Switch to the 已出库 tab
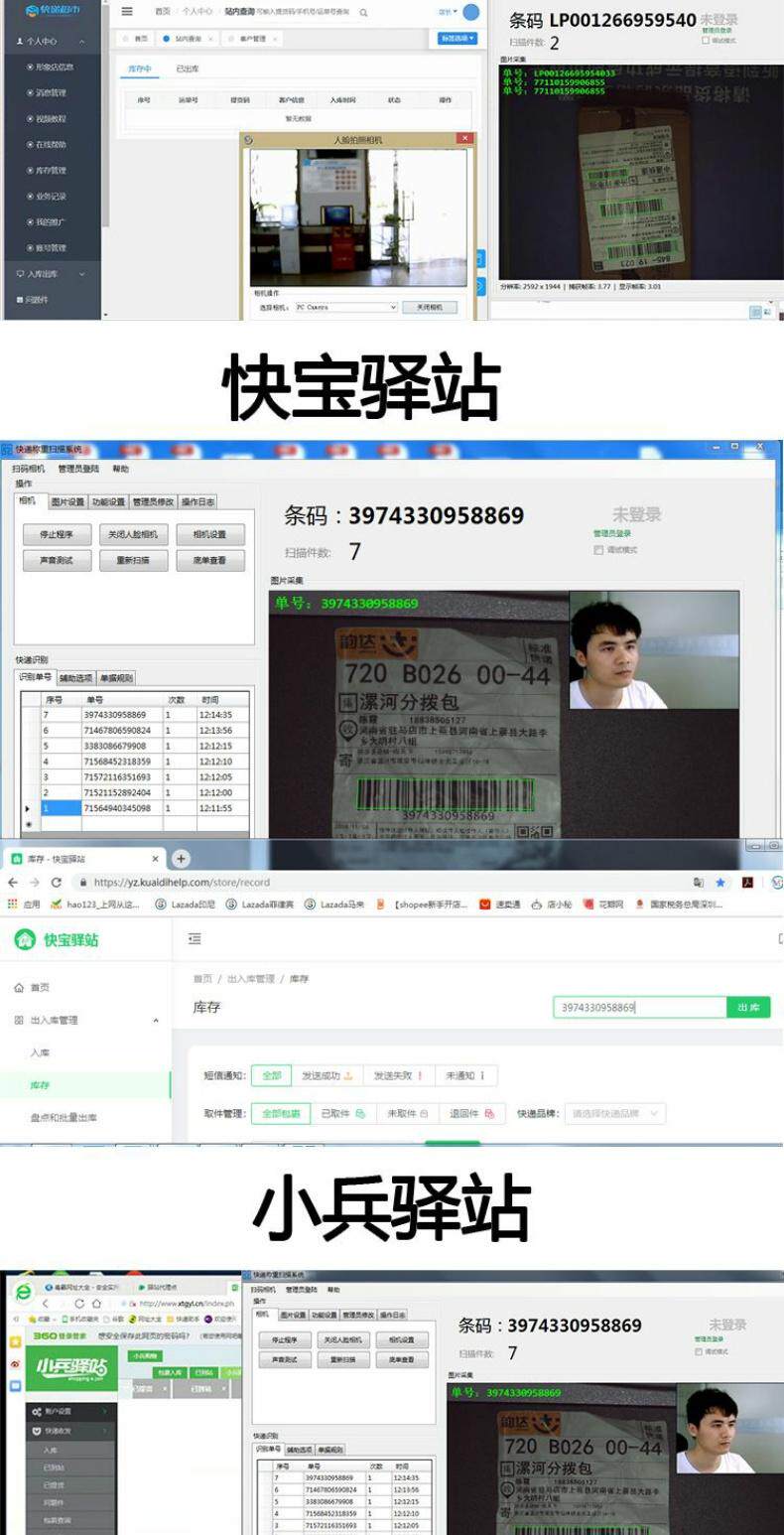The image size is (784, 1535). click(x=187, y=70)
